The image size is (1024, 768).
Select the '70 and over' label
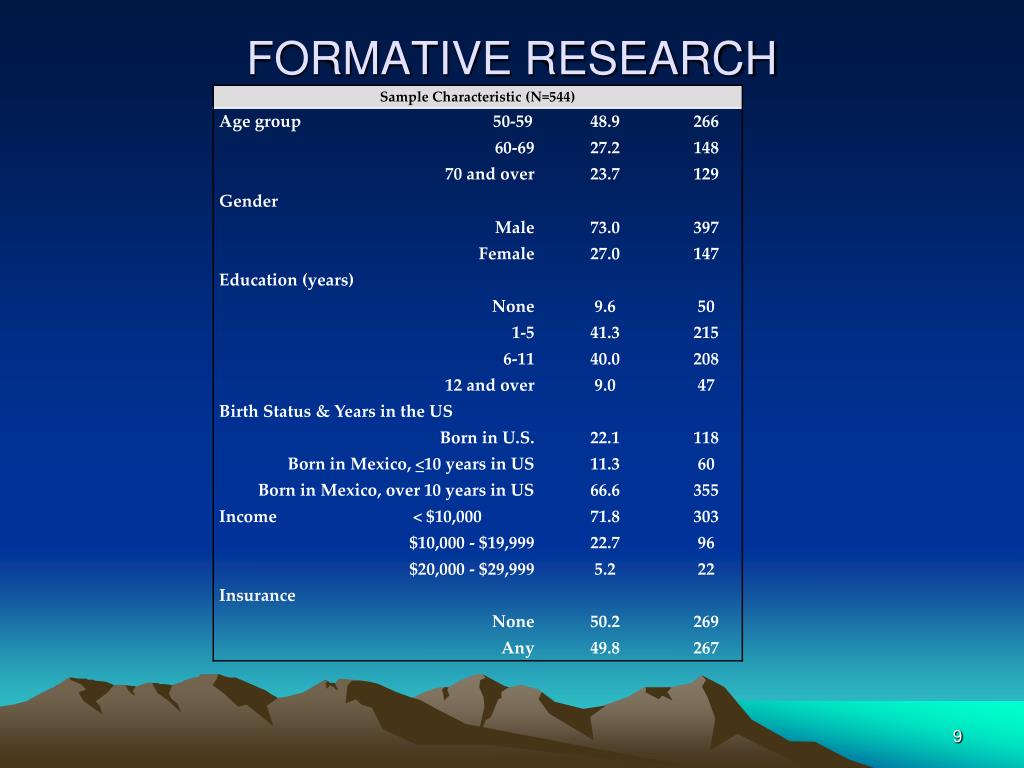coord(489,174)
